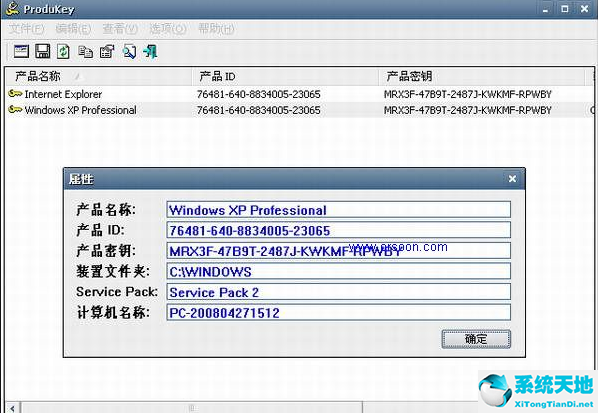This screenshot has width=598, height=413.
Task: Click the Refresh toolbar icon
Action: pos(63,51)
